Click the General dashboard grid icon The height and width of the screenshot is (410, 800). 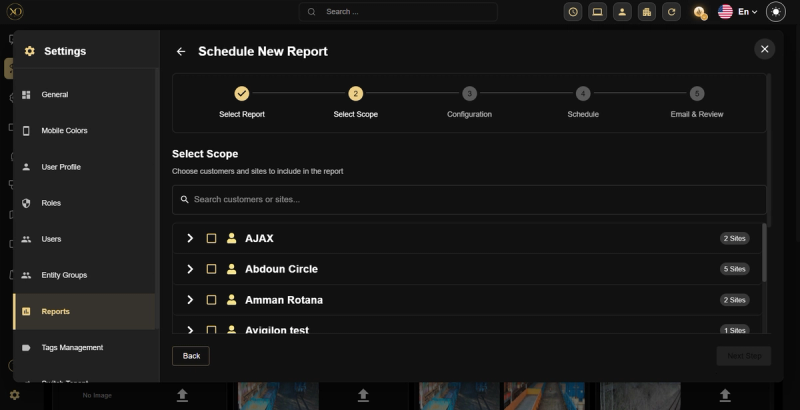(x=26, y=94)
